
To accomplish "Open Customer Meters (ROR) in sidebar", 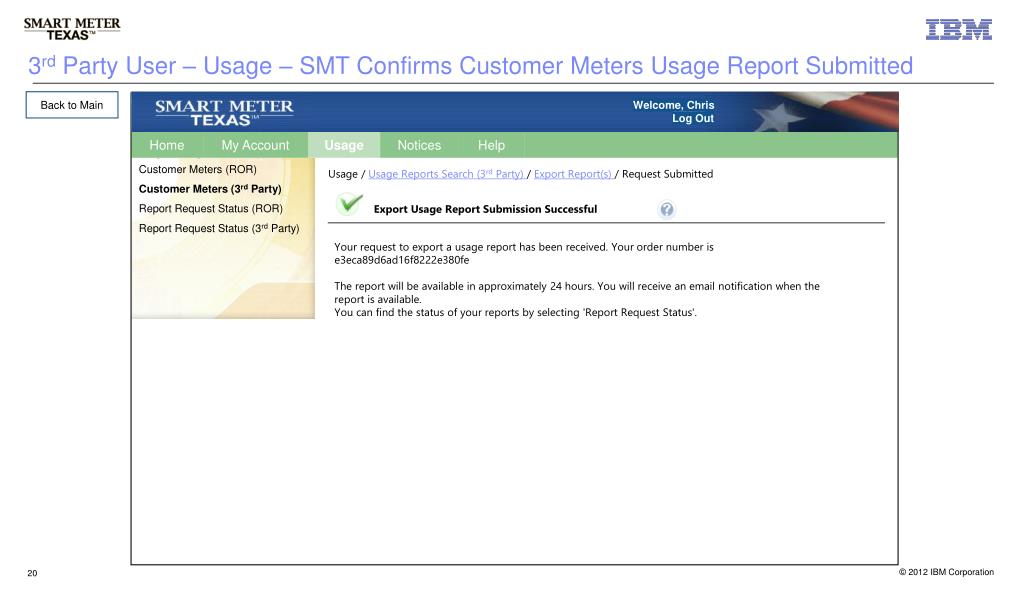I will [x=198, y=169].
